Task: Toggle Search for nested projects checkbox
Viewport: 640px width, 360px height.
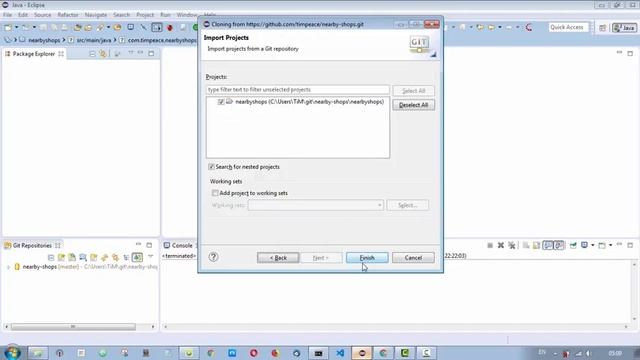Action: click(211, 167)
